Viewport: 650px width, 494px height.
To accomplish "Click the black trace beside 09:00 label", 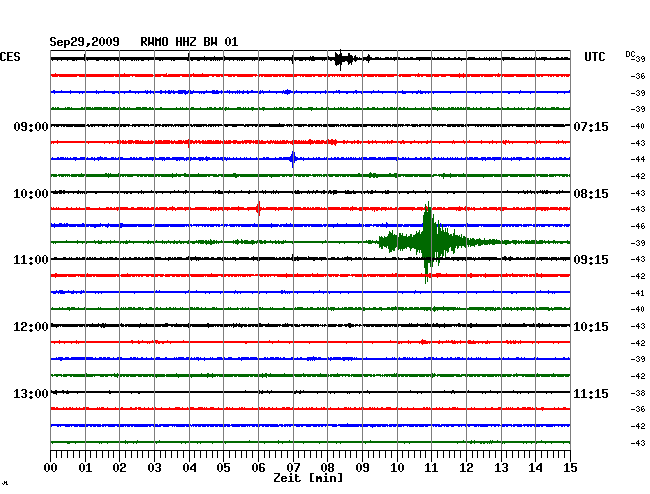I will point(310,125).
